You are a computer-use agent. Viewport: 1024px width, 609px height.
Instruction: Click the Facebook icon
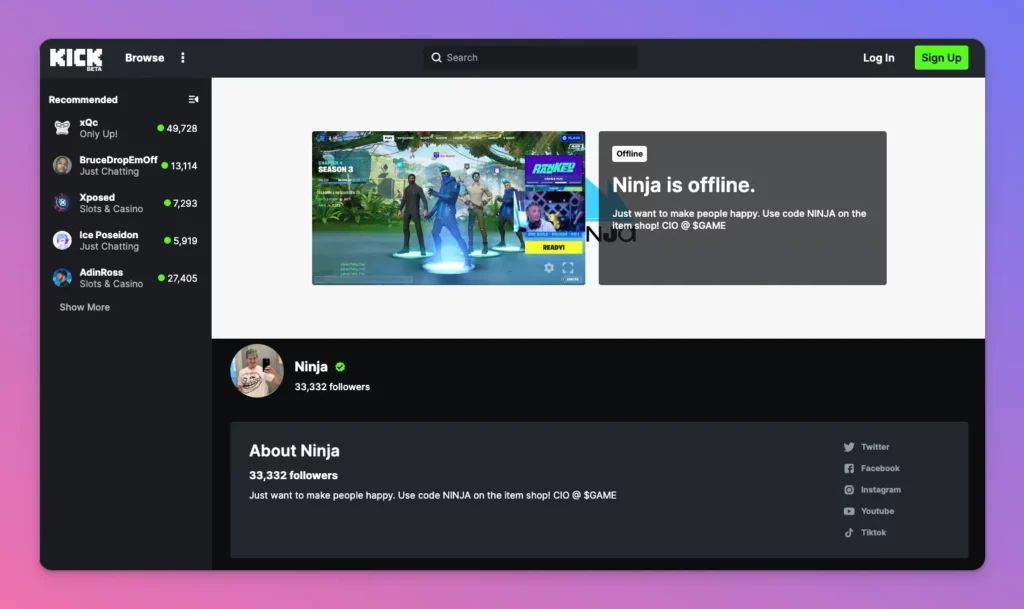pos(849,469)
